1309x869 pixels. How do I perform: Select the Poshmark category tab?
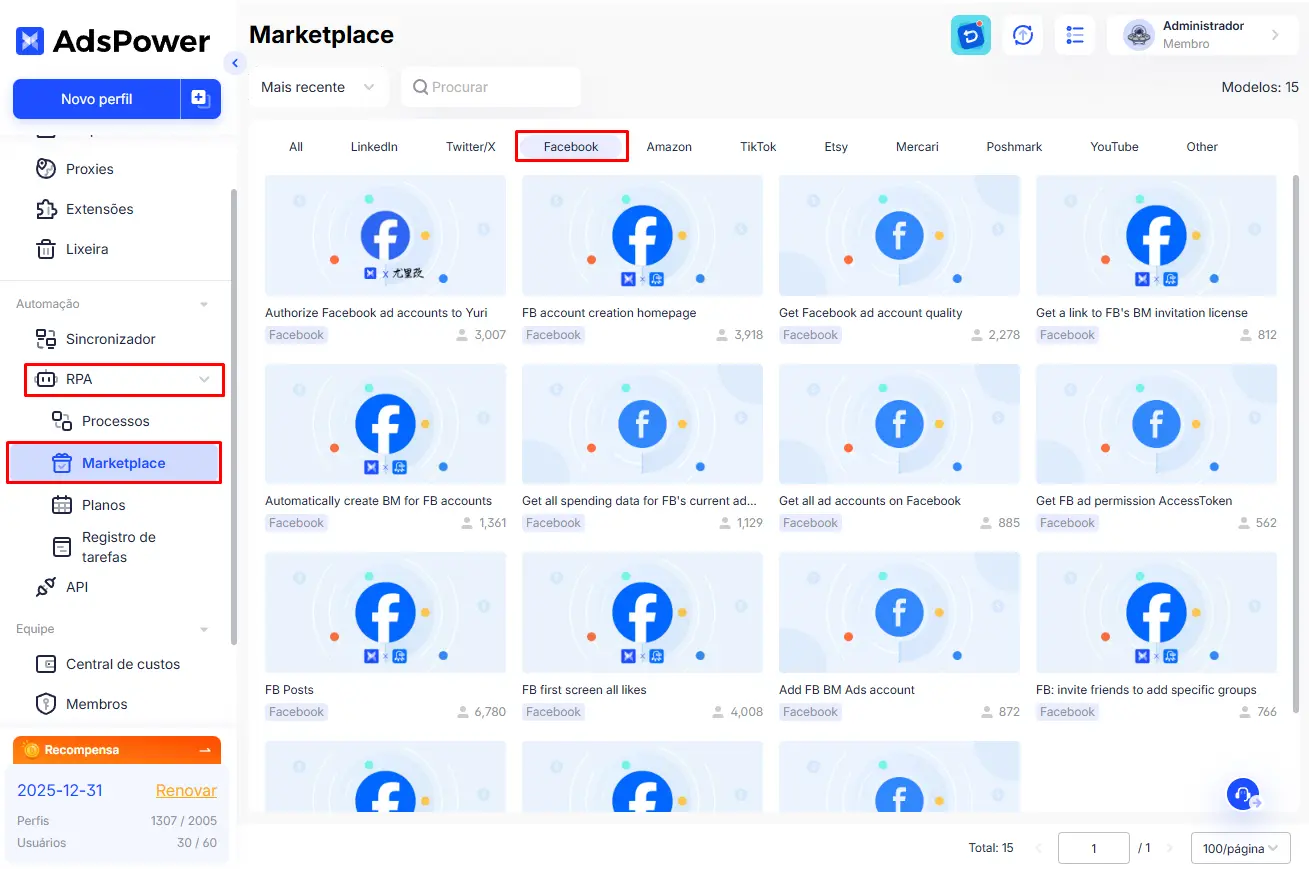[1014, 147]
